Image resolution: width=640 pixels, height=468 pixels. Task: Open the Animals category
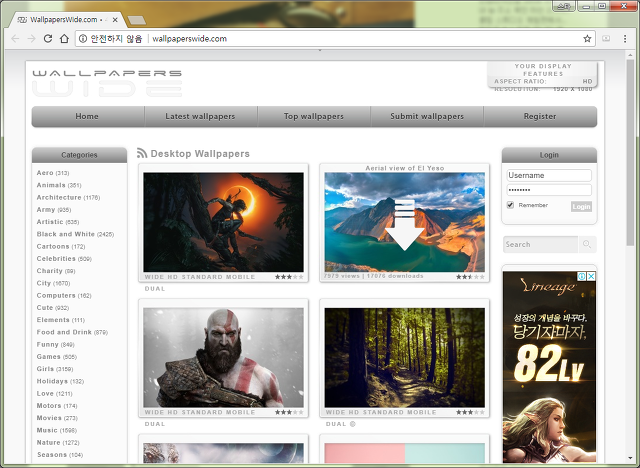(59, 185)
